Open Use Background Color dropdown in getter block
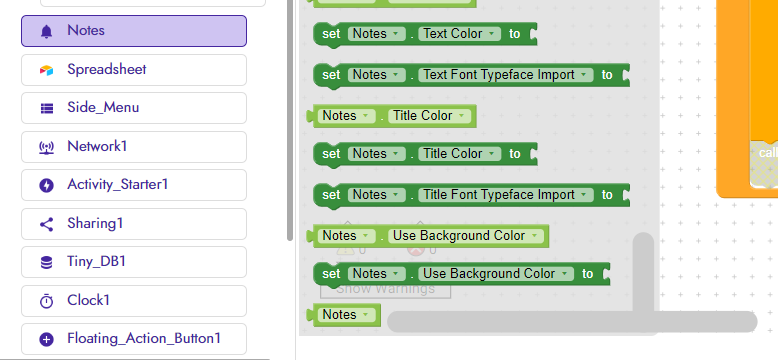The height and width of the screenshot is (360, 778). coord(466,236)
